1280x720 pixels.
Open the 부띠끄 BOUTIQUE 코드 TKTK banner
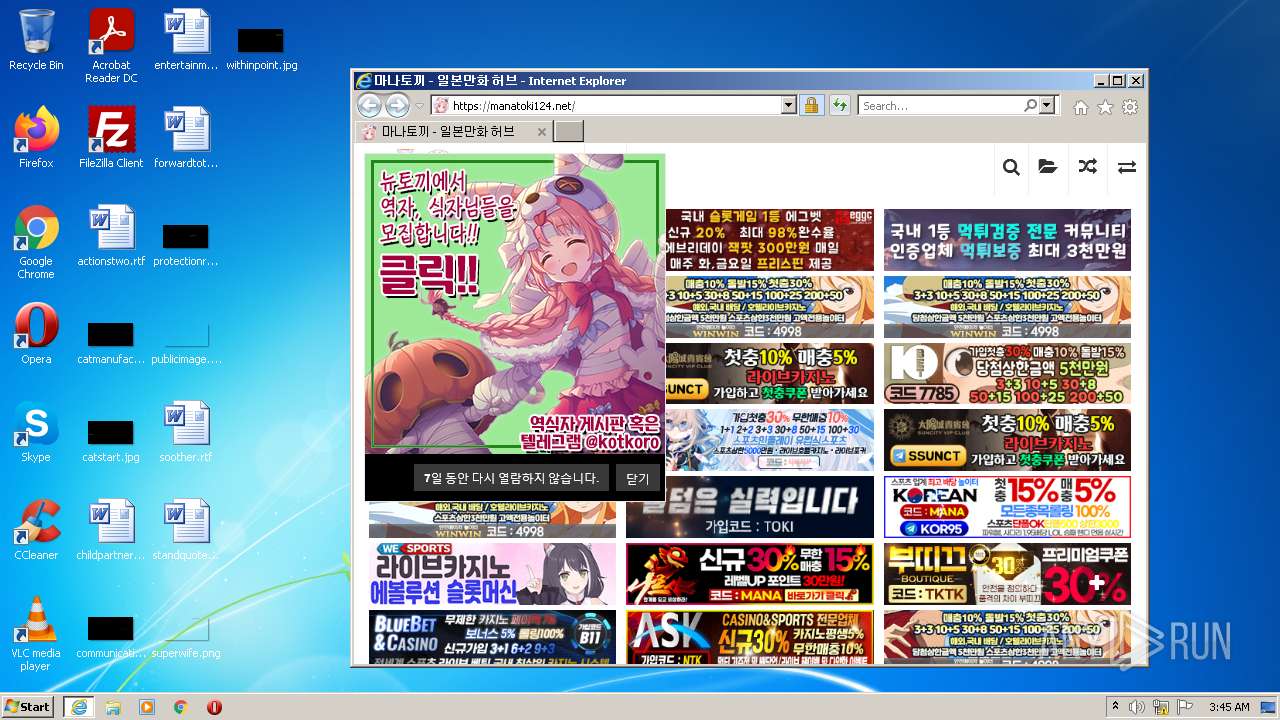1007,574
